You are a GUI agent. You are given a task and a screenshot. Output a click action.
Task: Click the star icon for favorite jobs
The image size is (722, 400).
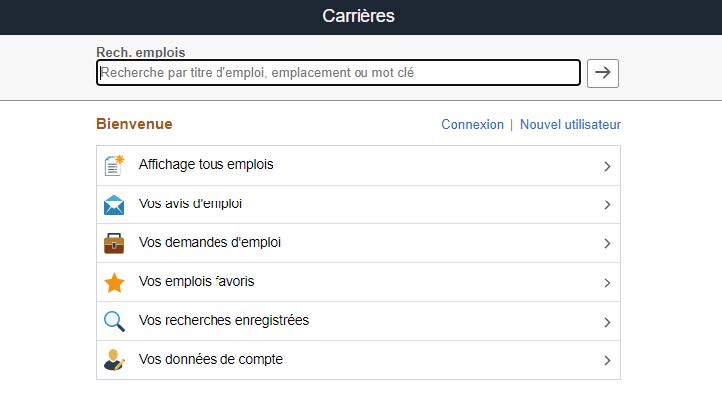[114, 283]
